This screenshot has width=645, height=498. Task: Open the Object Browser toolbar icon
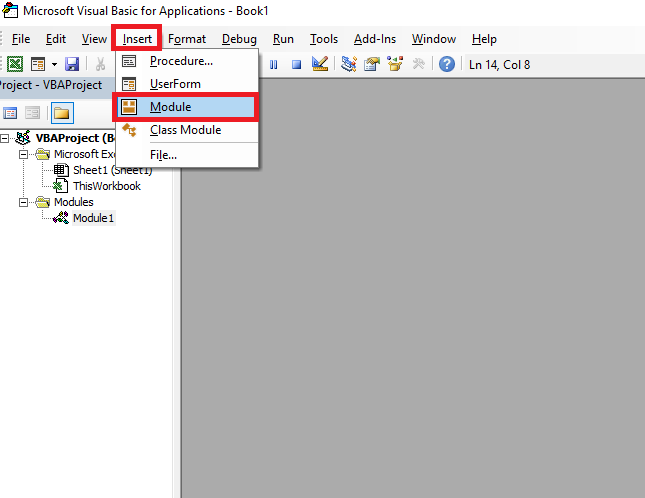tap(395, 64)
